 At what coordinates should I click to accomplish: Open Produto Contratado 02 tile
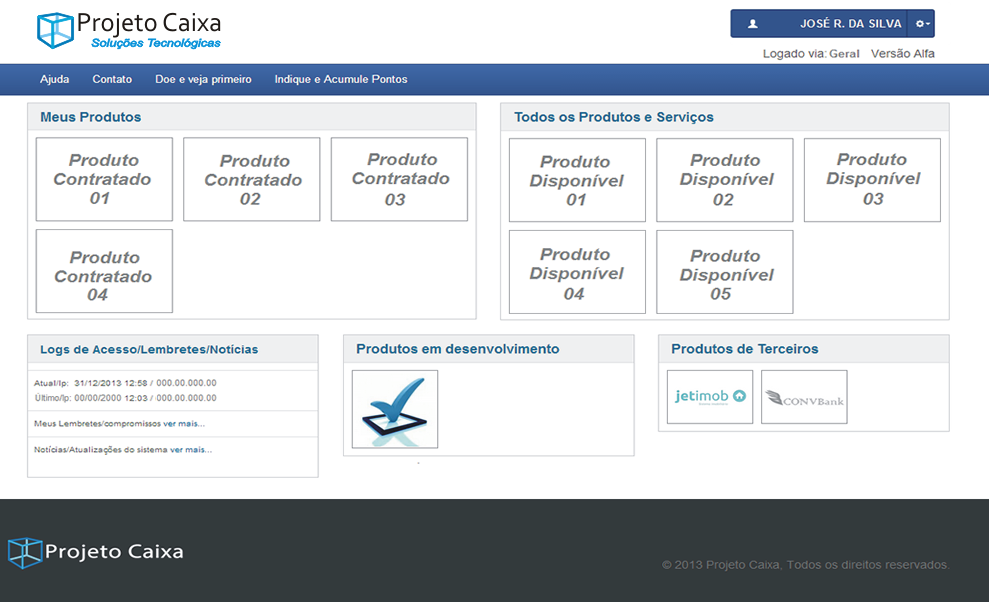click(252, 179)
